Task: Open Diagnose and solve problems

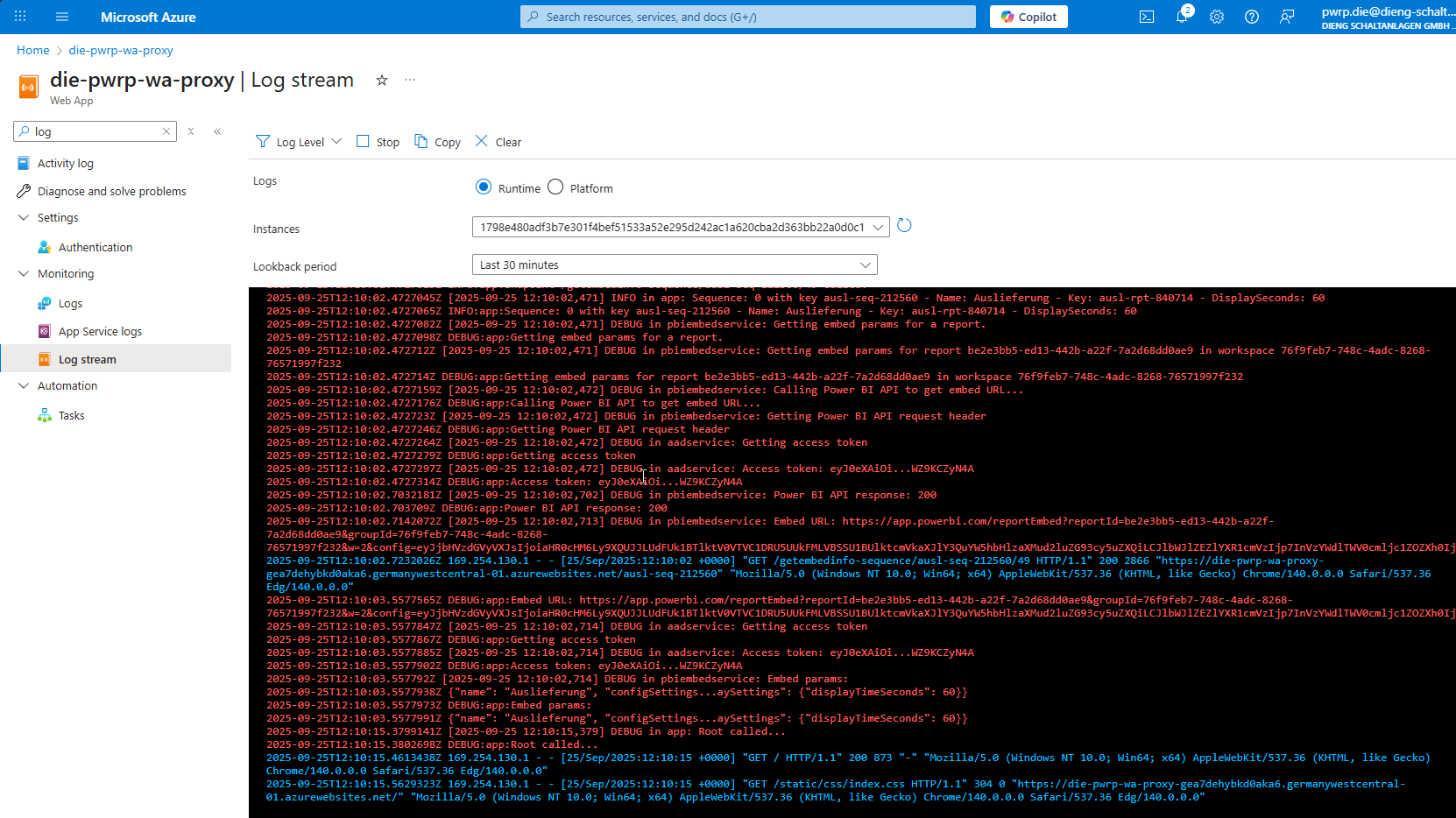Action: [x=112, y=191]
